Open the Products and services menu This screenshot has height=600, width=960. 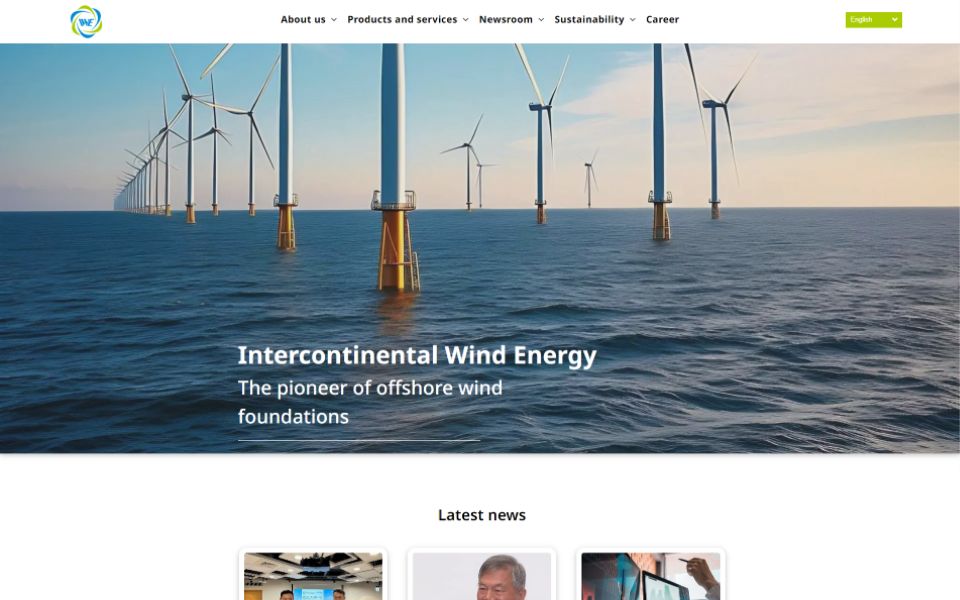coord(401,20)
